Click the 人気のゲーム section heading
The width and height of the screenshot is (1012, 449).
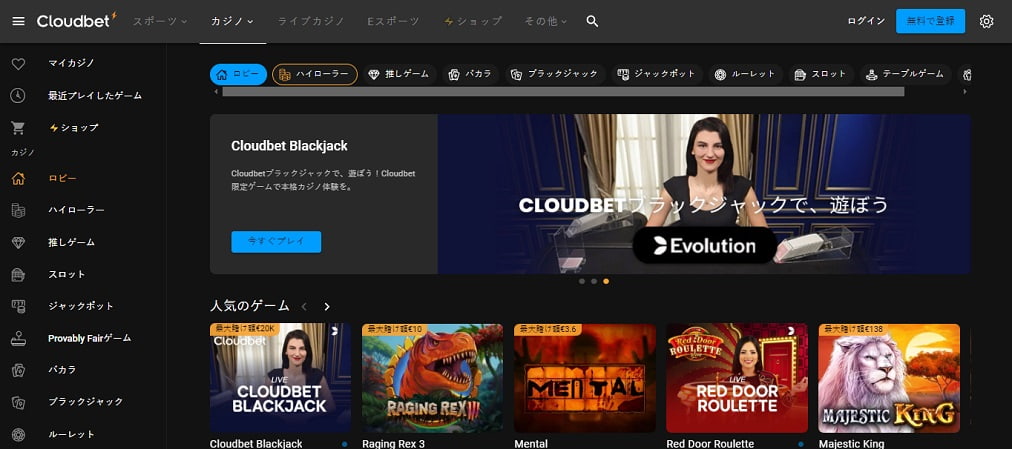pos(250,306)
